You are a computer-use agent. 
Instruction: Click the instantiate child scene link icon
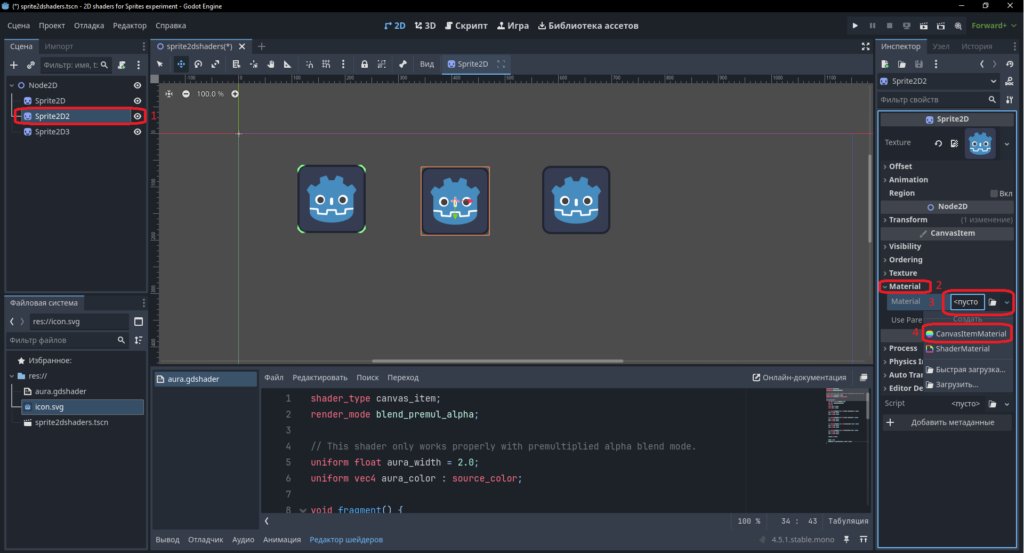coord(30,65)
